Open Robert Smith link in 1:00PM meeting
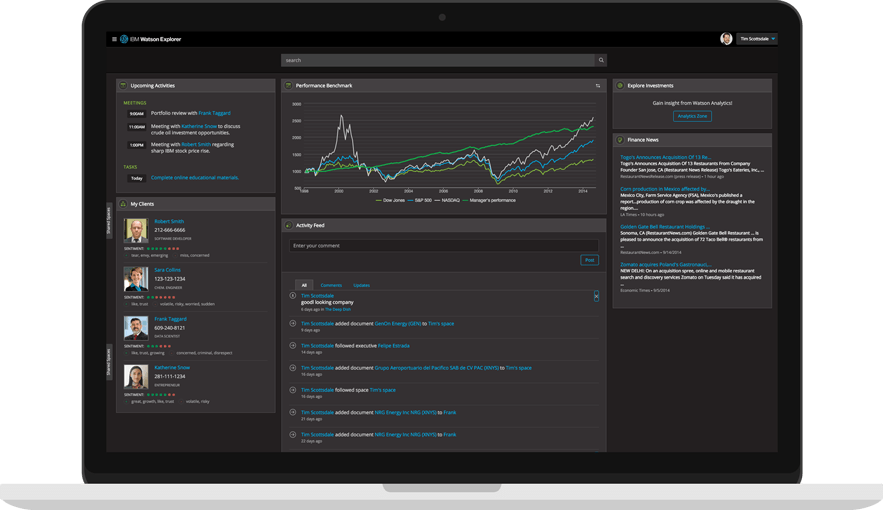The width and height of the screenshot is (883, 510). [x=196, y=145]
